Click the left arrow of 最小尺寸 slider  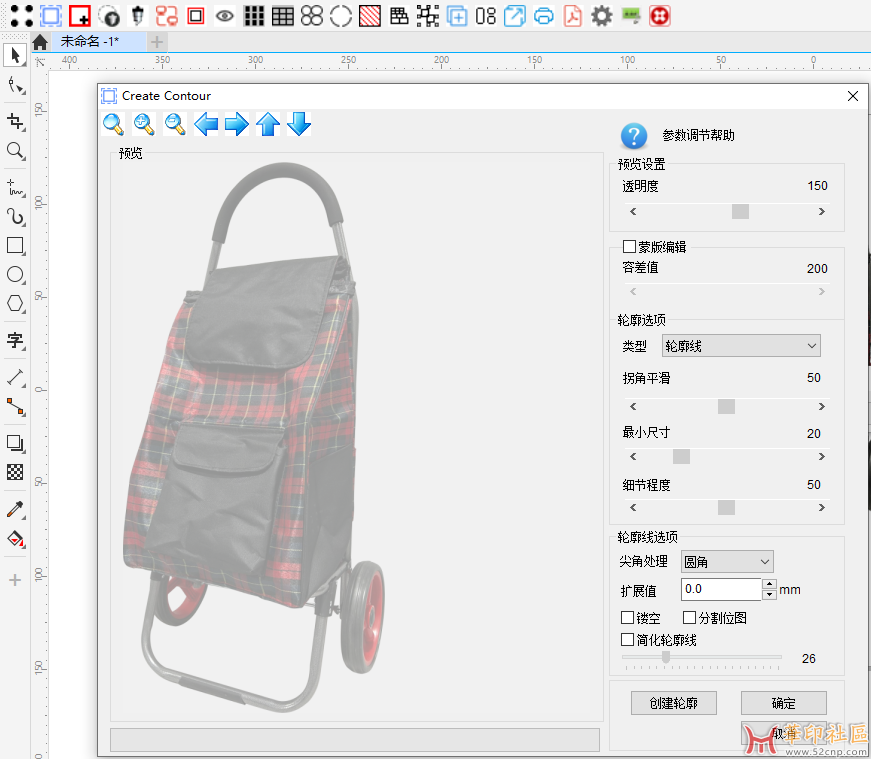633,457
